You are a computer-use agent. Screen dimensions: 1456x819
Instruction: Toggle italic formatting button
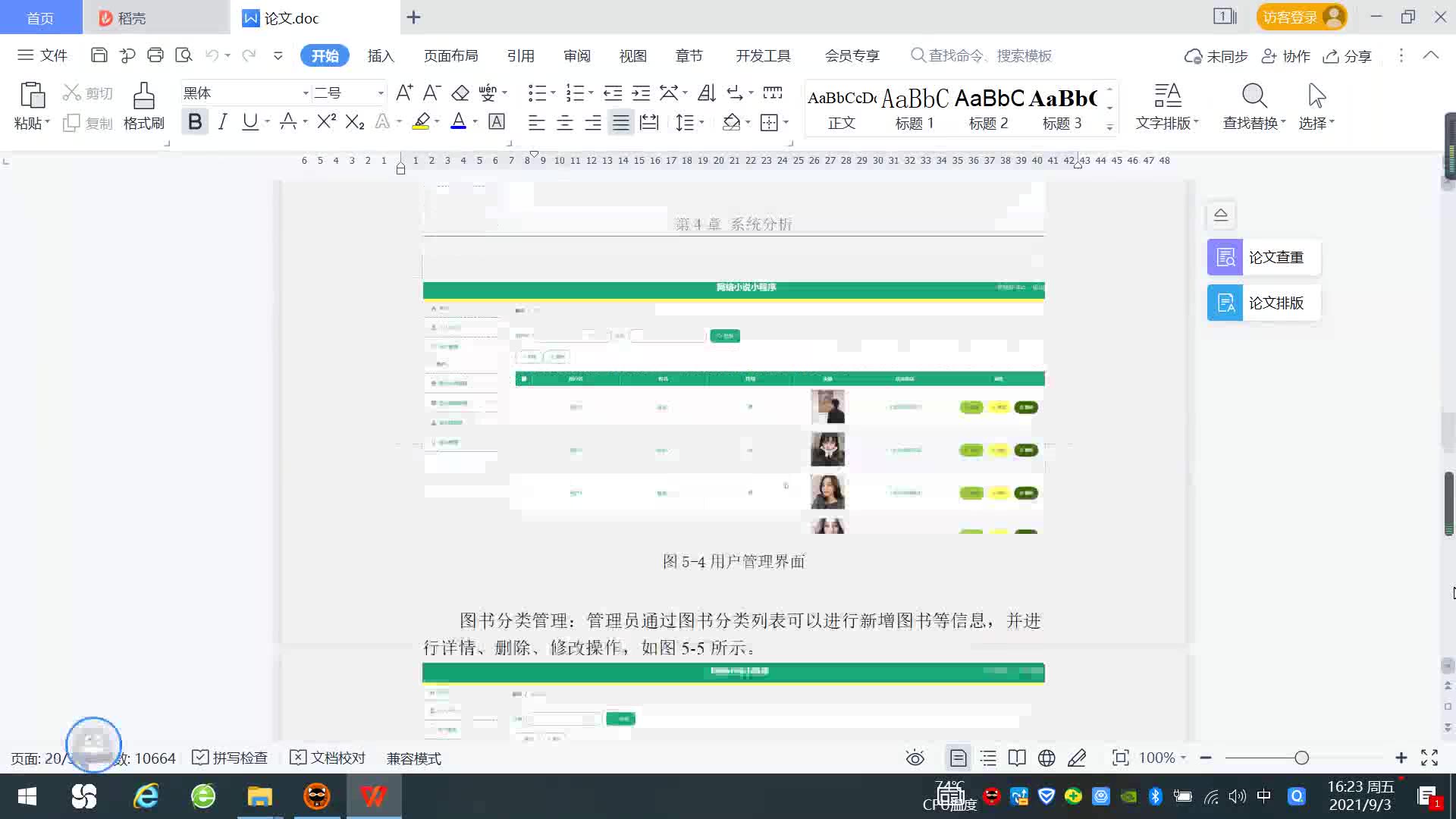[222, 121]
